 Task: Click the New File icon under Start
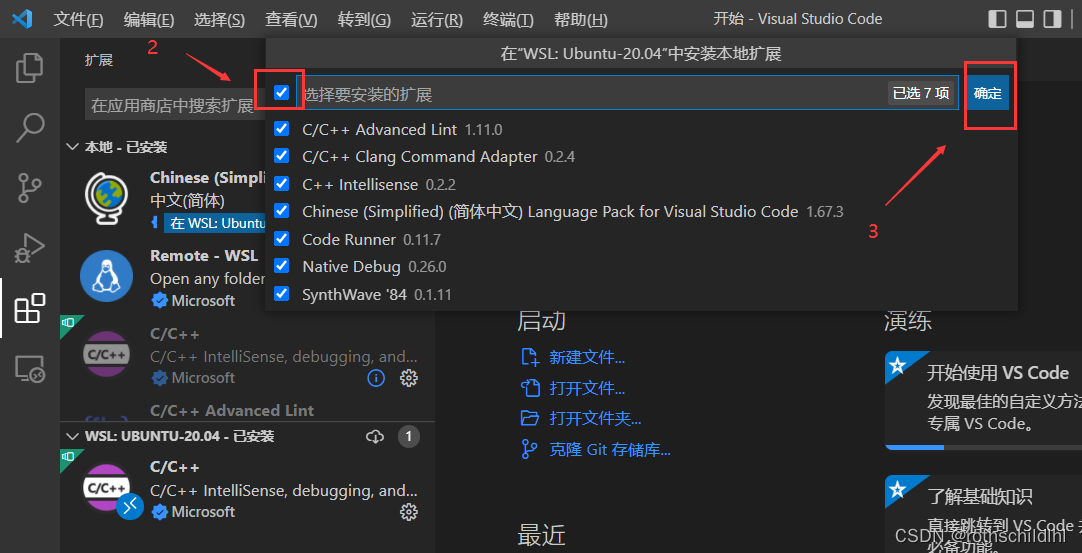pos(529,357)
